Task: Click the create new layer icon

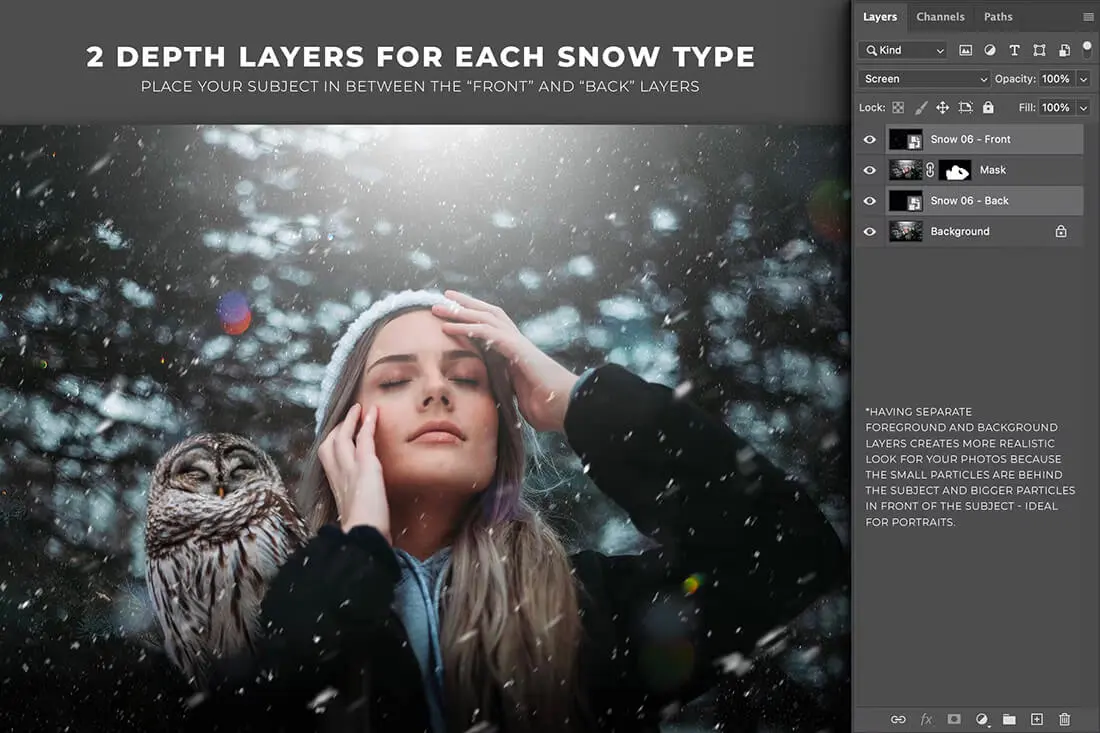Action: click(1037, 719)
